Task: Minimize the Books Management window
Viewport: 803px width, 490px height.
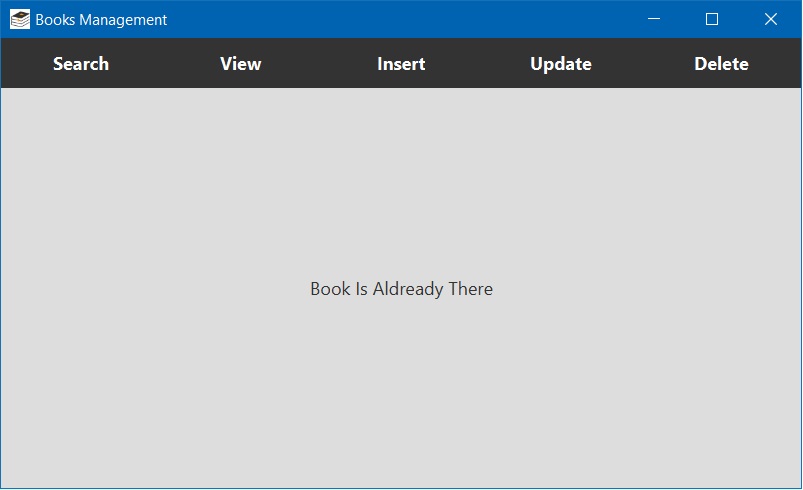Action: coord(654,19)
